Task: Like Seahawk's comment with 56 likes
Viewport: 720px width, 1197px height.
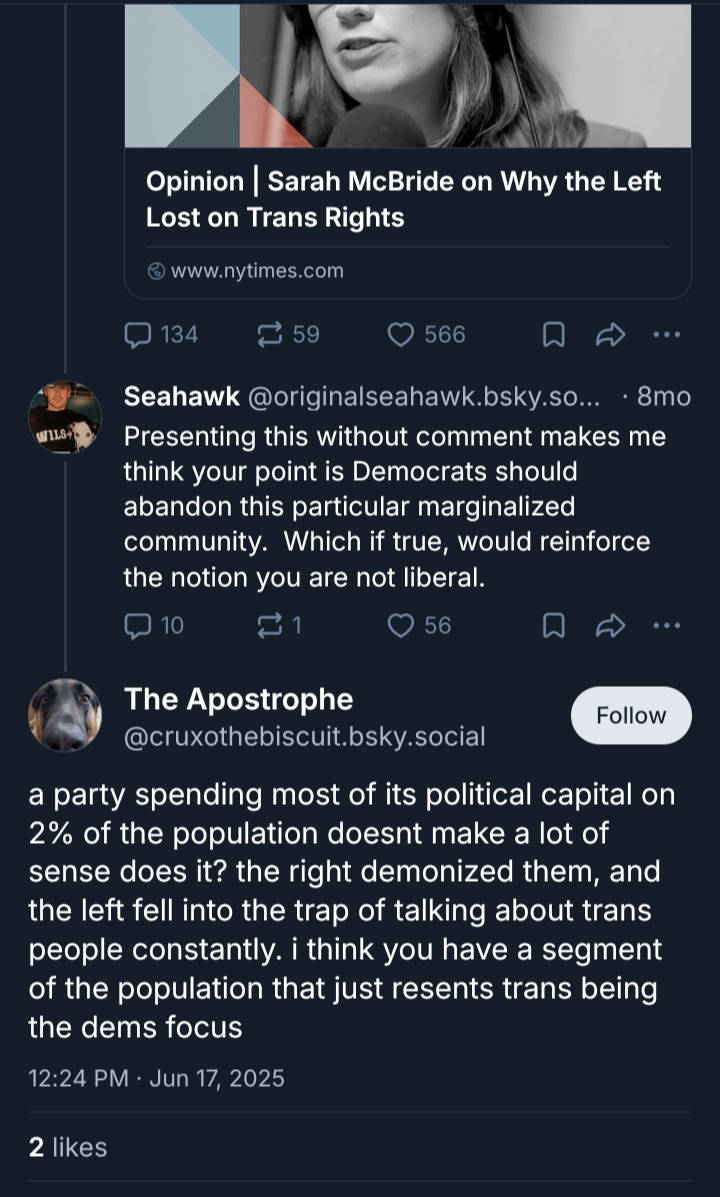Action: [401, 626]
